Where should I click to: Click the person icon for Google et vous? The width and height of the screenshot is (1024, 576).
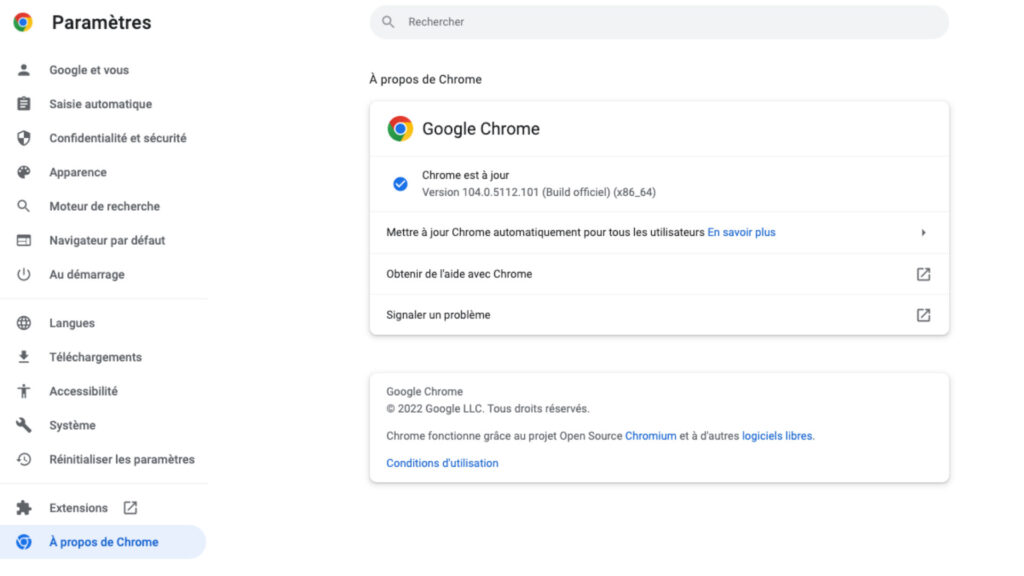24,70
